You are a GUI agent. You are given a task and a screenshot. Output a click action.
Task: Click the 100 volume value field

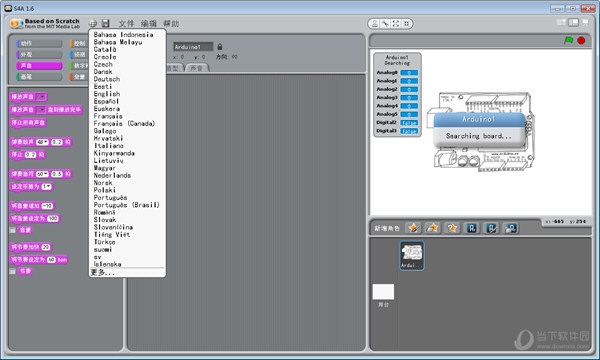(53, 218)
